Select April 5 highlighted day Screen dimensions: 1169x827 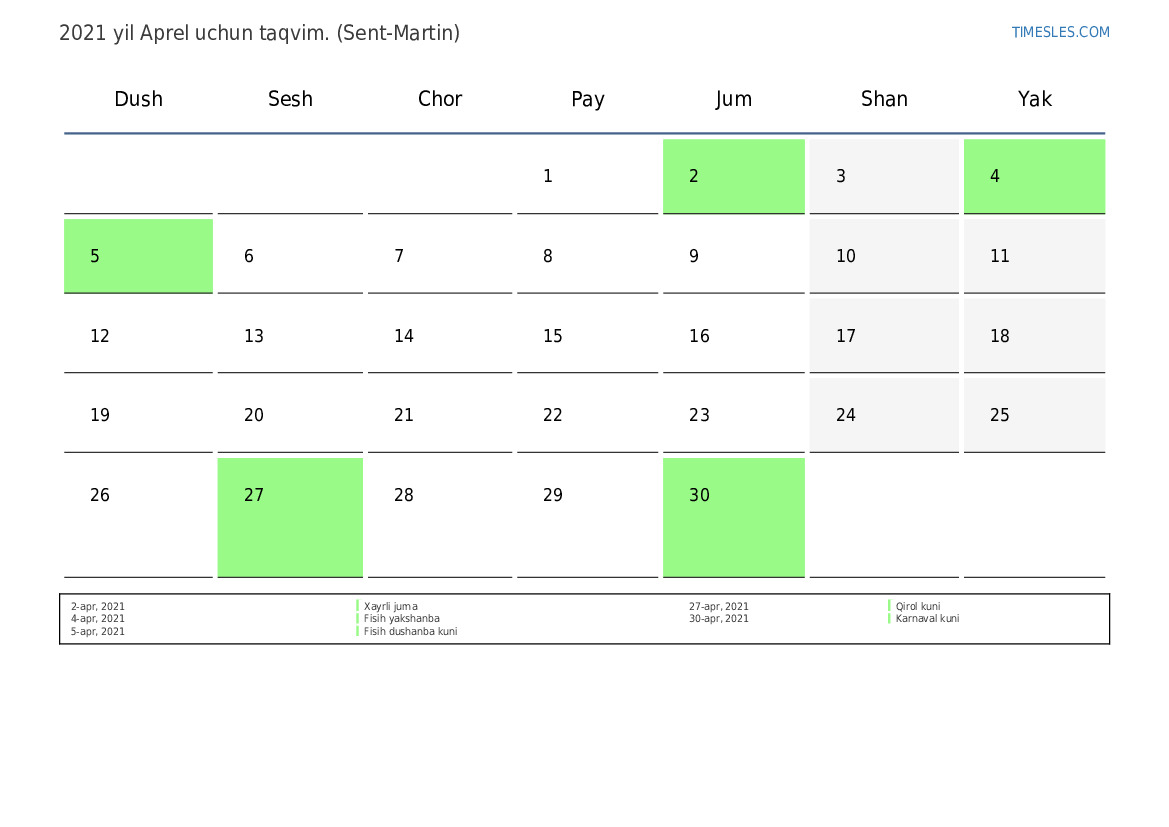[x=138, y=256]
